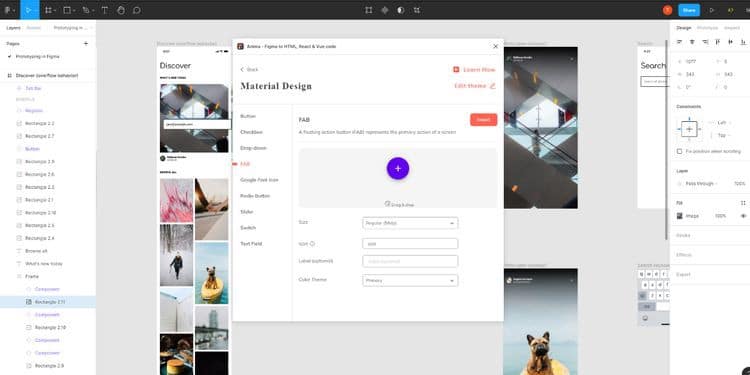The image size is (750, 375).
Task: Click the orange user avatar
Action: pyautogui.click(x=667, y=10)
